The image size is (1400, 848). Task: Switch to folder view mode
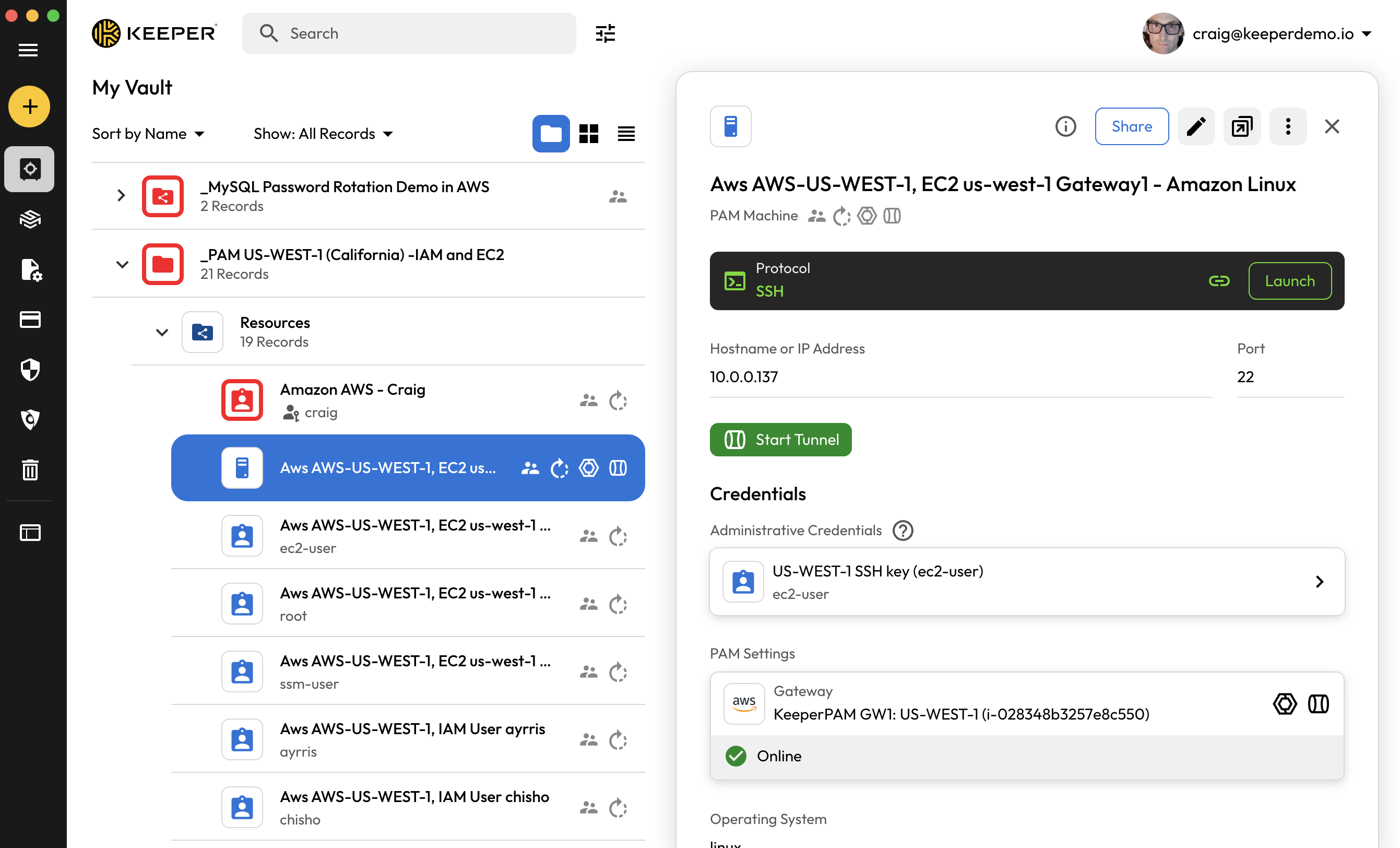(x=551, y=134)
